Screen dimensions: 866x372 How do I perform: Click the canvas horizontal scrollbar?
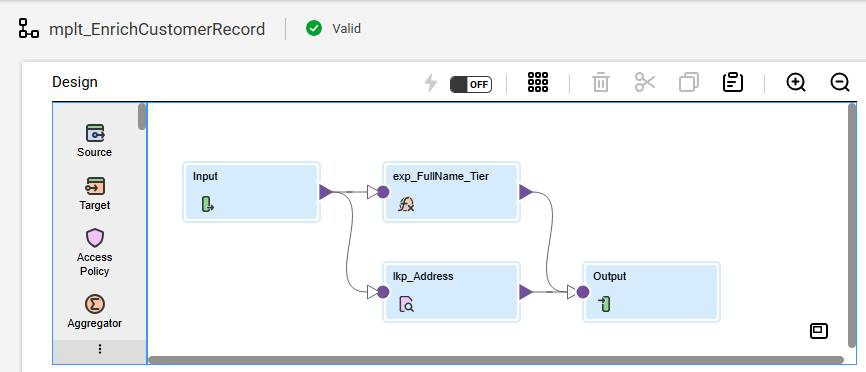[x=496, y=360]
